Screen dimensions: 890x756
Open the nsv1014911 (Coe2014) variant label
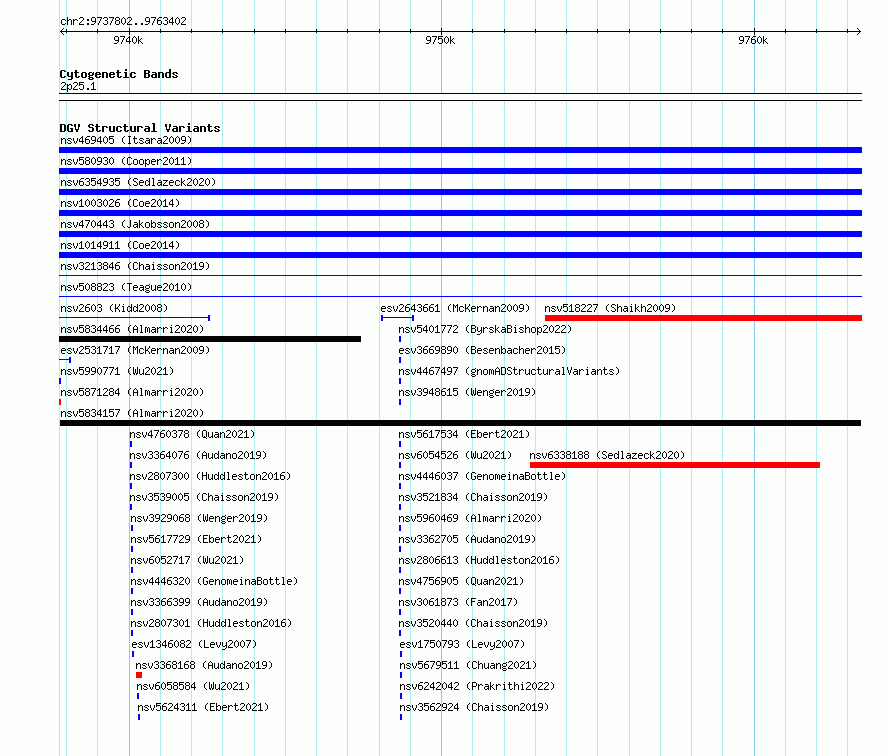tap(120, 245)
